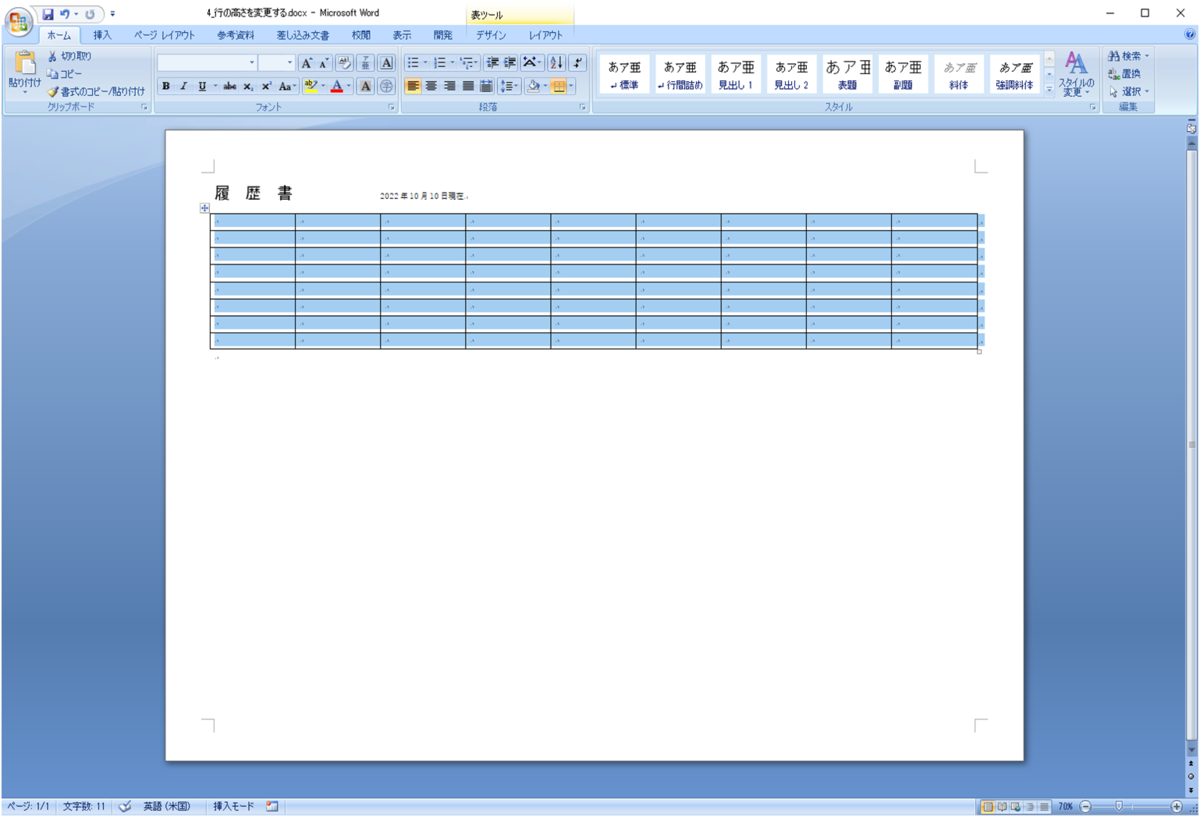The image size is (1200, 817).
Task: Open Change Styles (スタイルの変更) dropdown
Action: 1076,74
